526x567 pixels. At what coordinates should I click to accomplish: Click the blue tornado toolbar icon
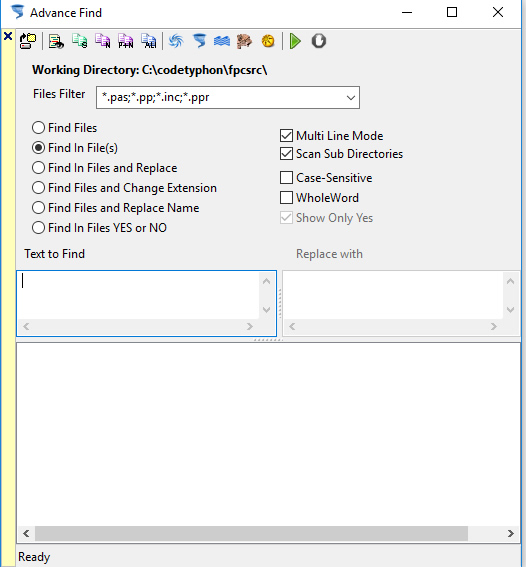(199, 41)
